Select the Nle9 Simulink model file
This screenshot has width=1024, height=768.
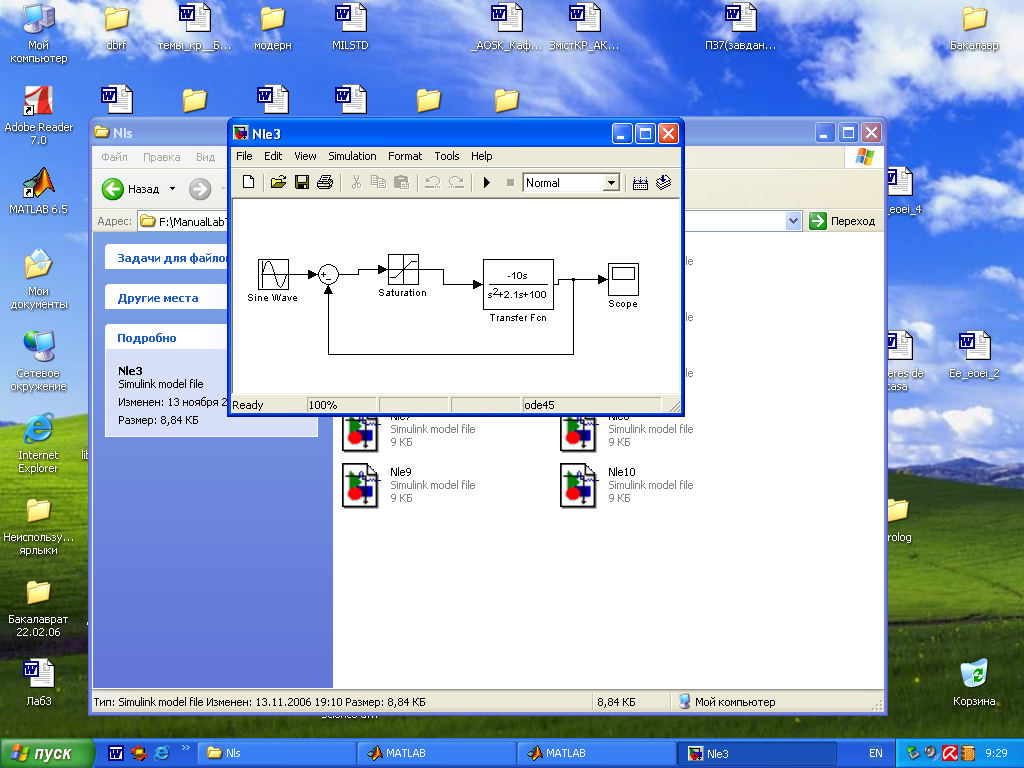point(409,485)
